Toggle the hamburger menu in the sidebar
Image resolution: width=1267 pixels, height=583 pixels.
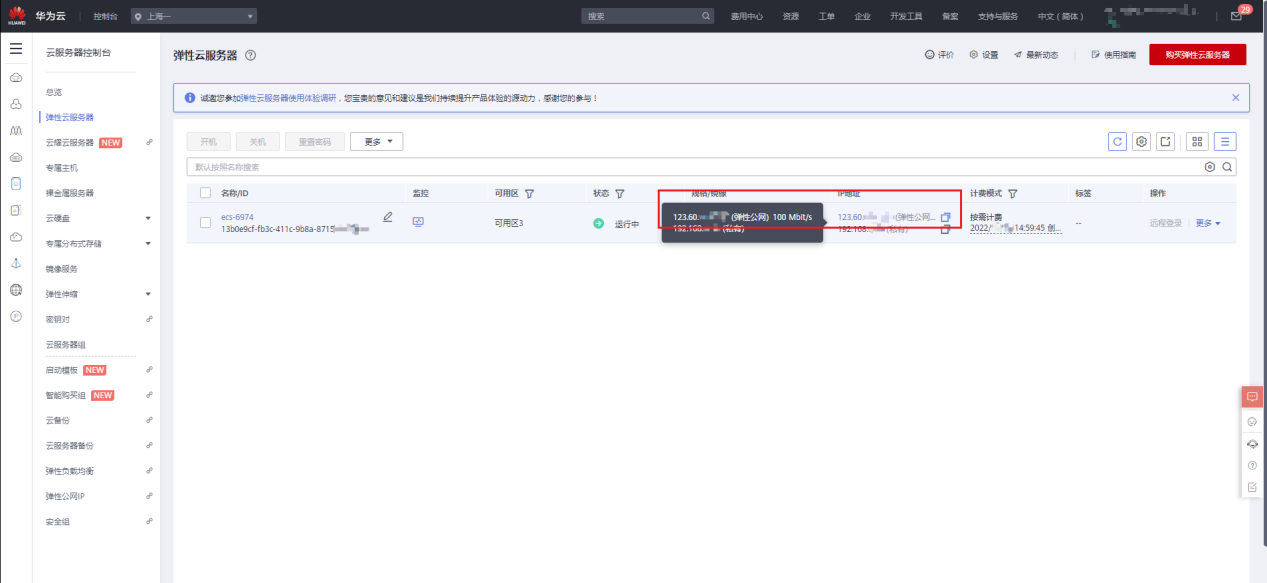[16, 48]
